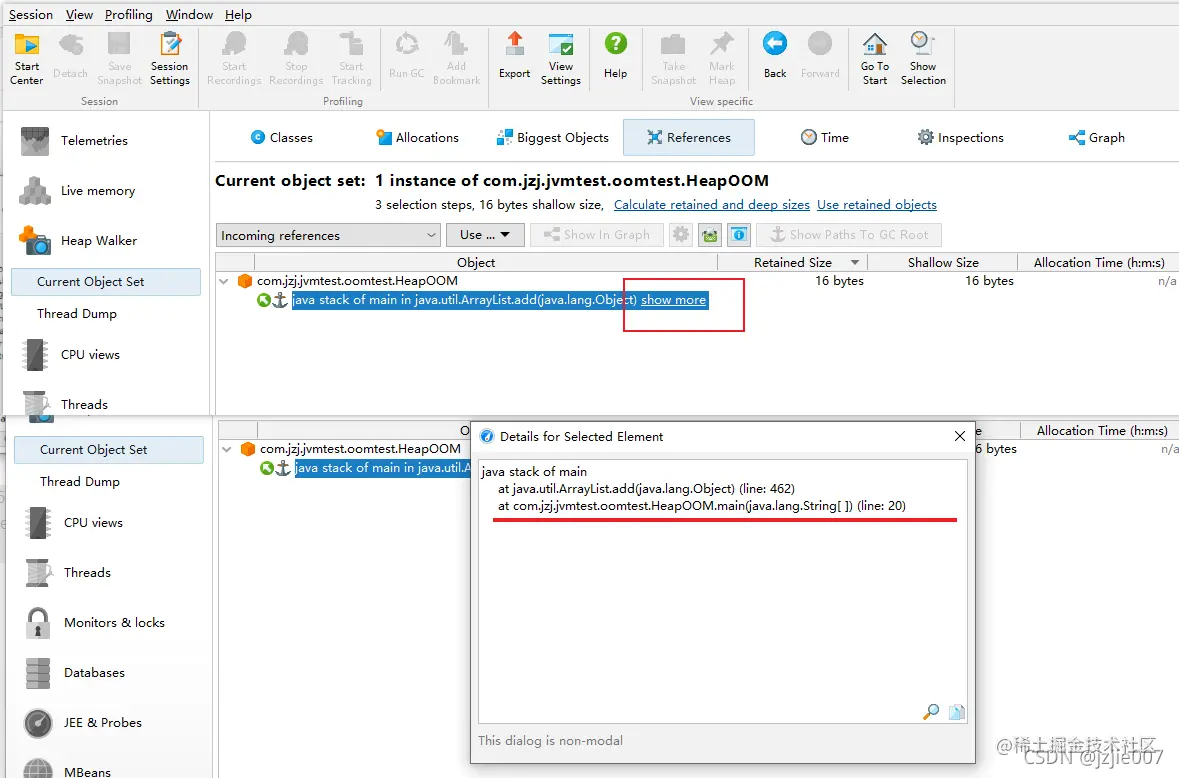Switch to the Biggest Objects tab

click(x=553, y=138)
